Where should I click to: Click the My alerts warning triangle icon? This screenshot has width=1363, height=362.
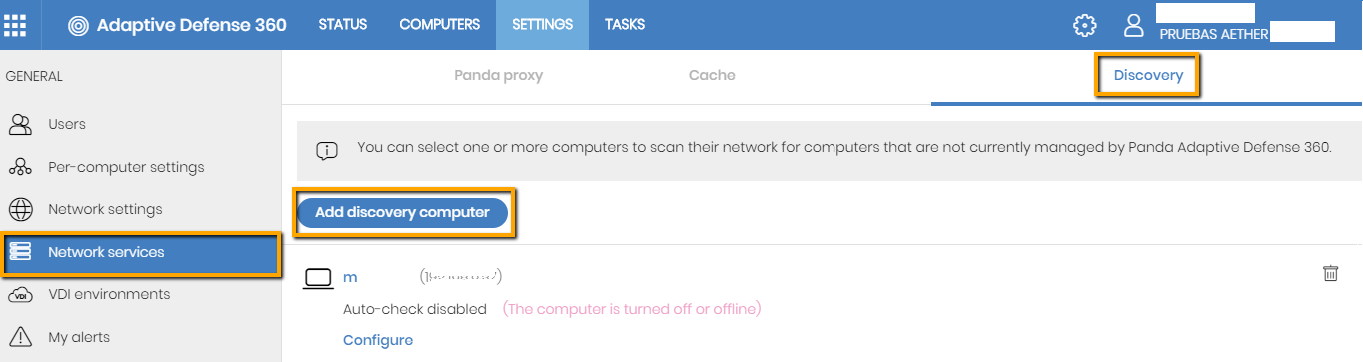(20, 337)
